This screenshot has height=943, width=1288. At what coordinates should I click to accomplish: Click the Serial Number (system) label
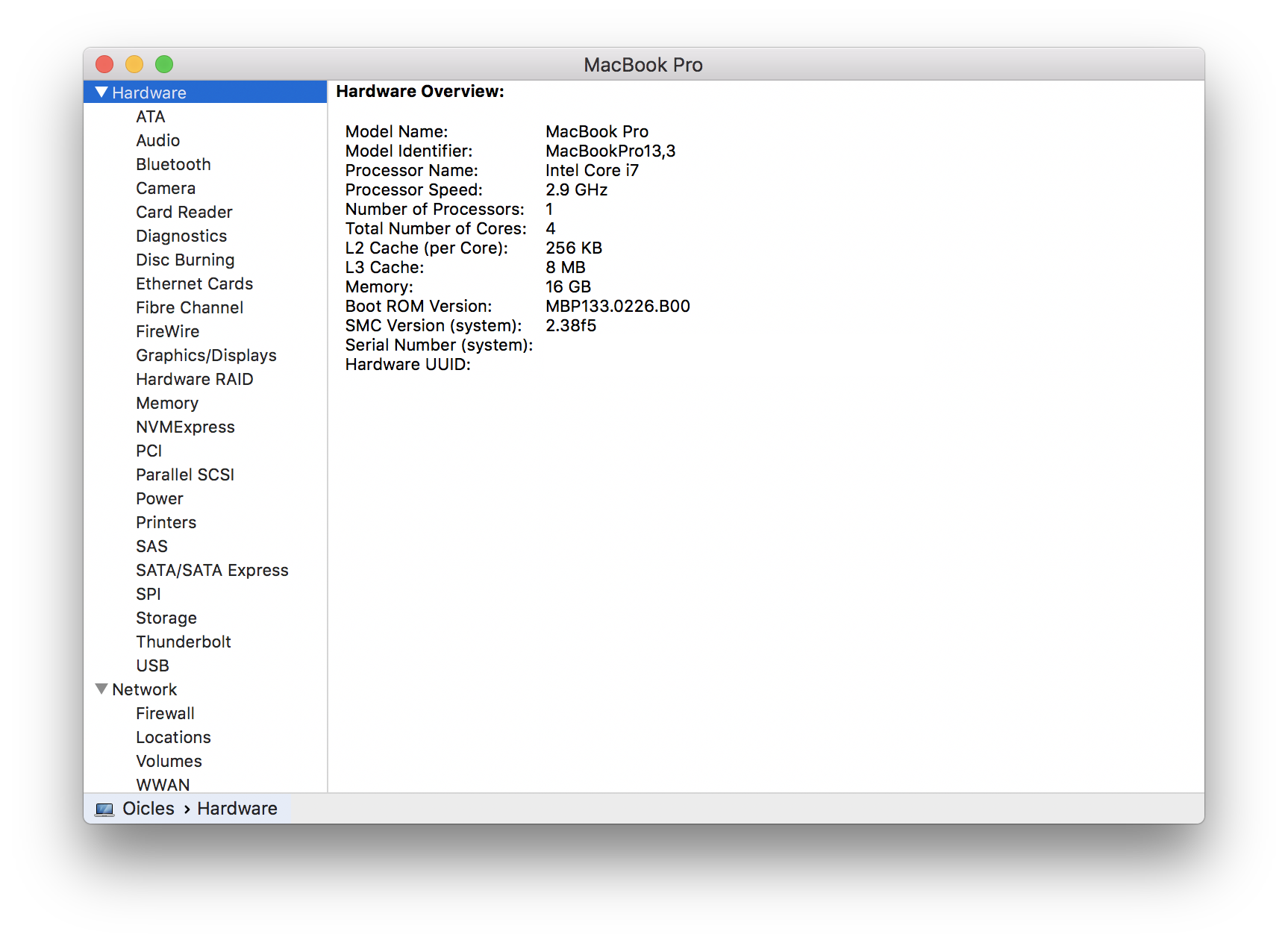coord(439,345)
